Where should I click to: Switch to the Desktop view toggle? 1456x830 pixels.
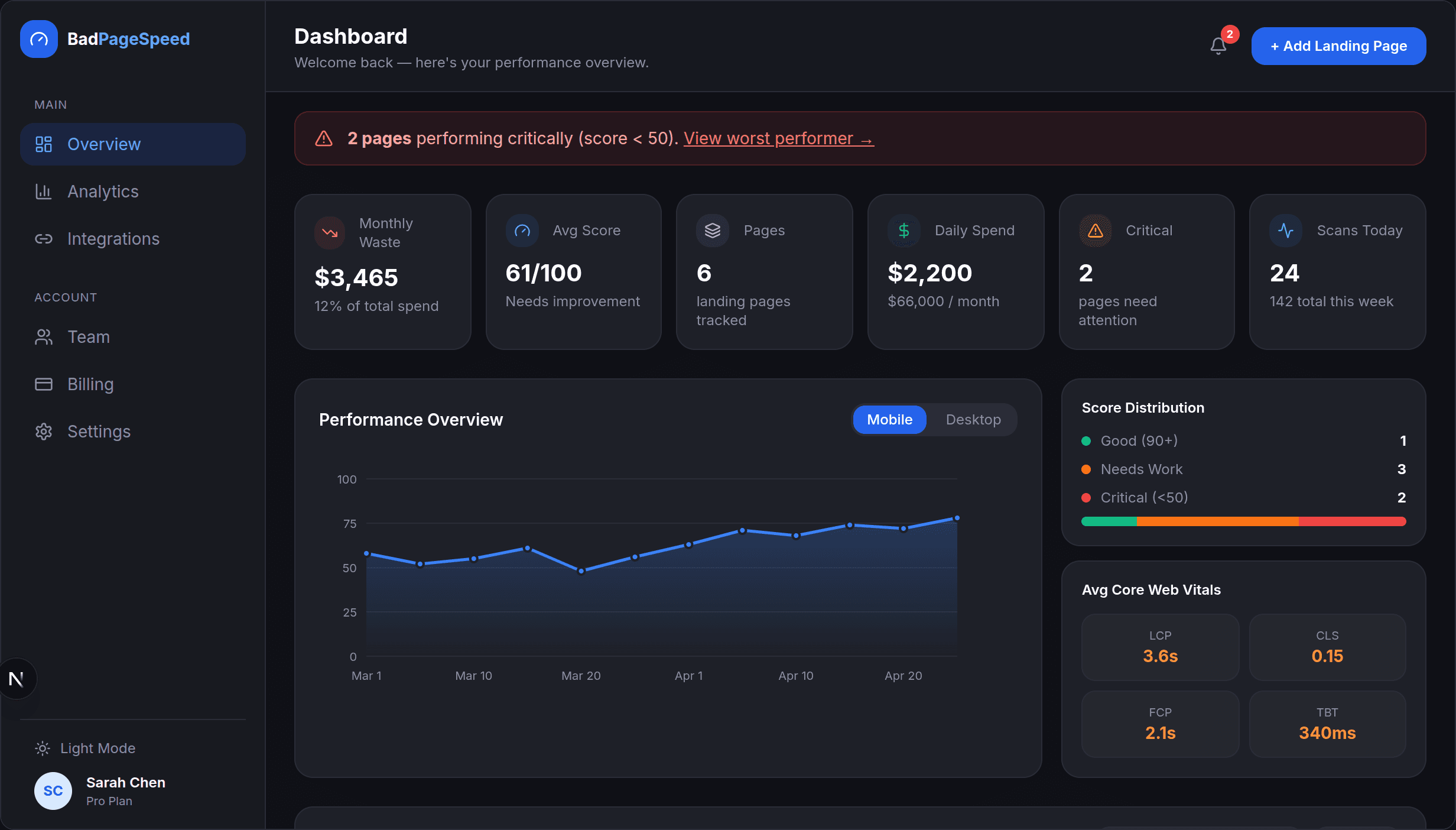[973, 420]
